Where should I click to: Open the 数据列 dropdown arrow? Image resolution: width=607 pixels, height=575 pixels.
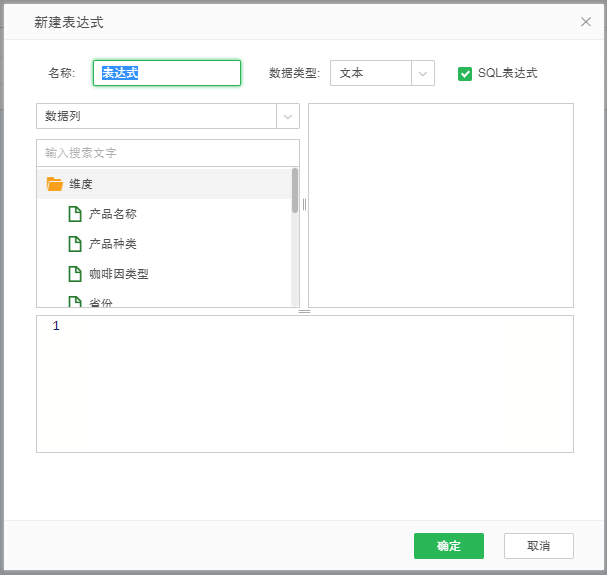click(x=288, y=117)
